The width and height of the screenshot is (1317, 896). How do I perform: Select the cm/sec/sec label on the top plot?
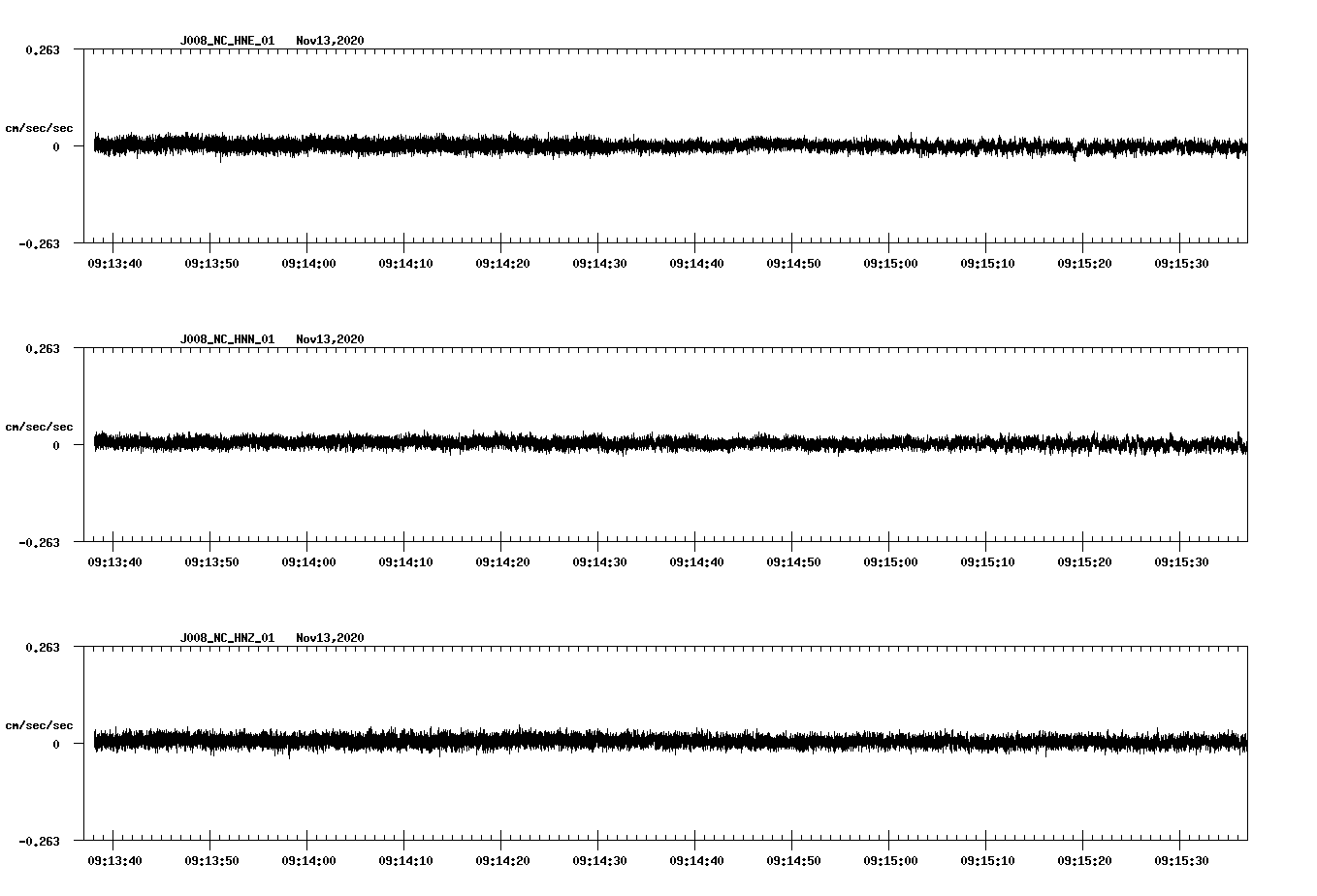pyautogui.click(x=41, y=127)
